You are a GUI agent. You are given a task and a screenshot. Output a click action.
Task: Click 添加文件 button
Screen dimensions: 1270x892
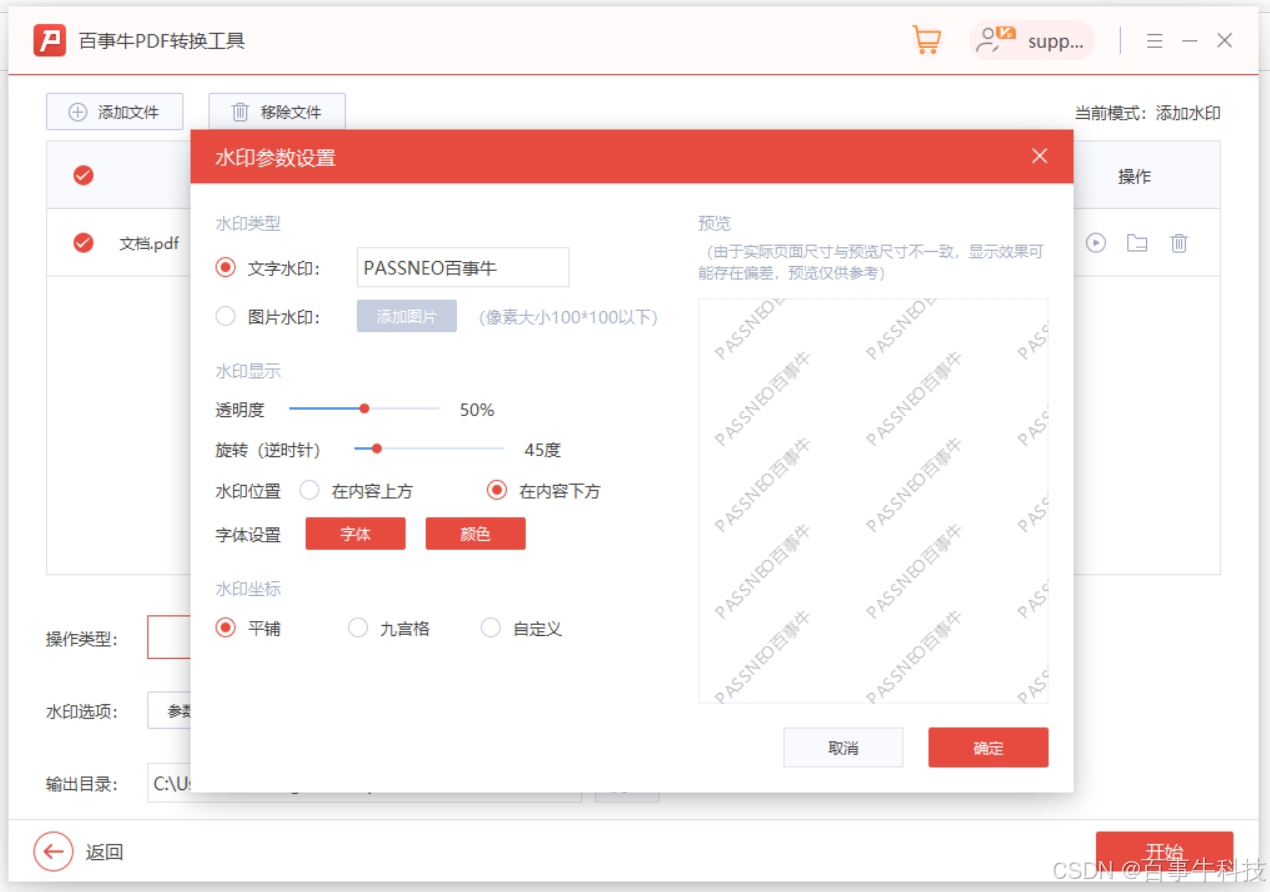coord(115,112)
